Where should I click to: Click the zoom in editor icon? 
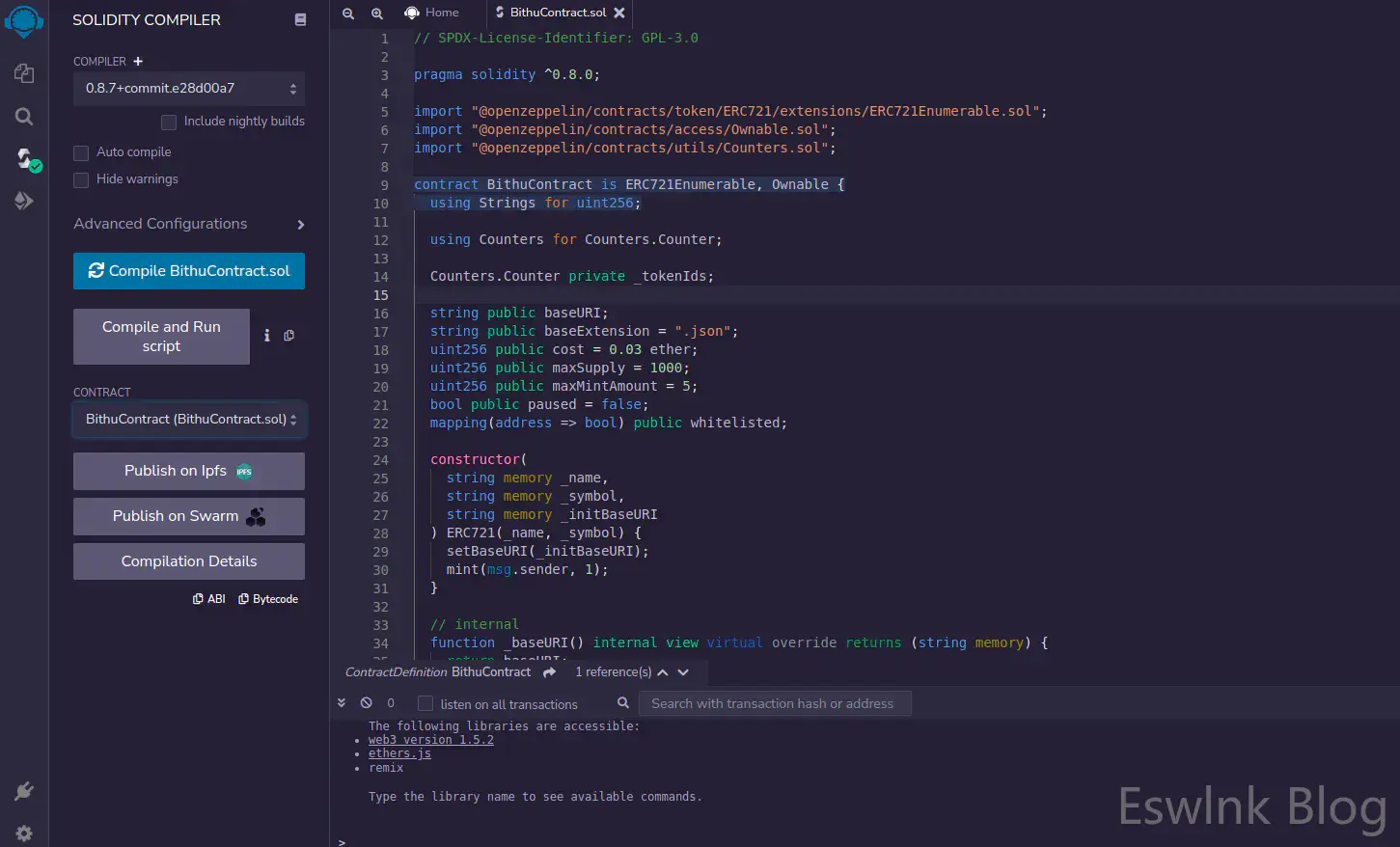[x=377, y=13]
